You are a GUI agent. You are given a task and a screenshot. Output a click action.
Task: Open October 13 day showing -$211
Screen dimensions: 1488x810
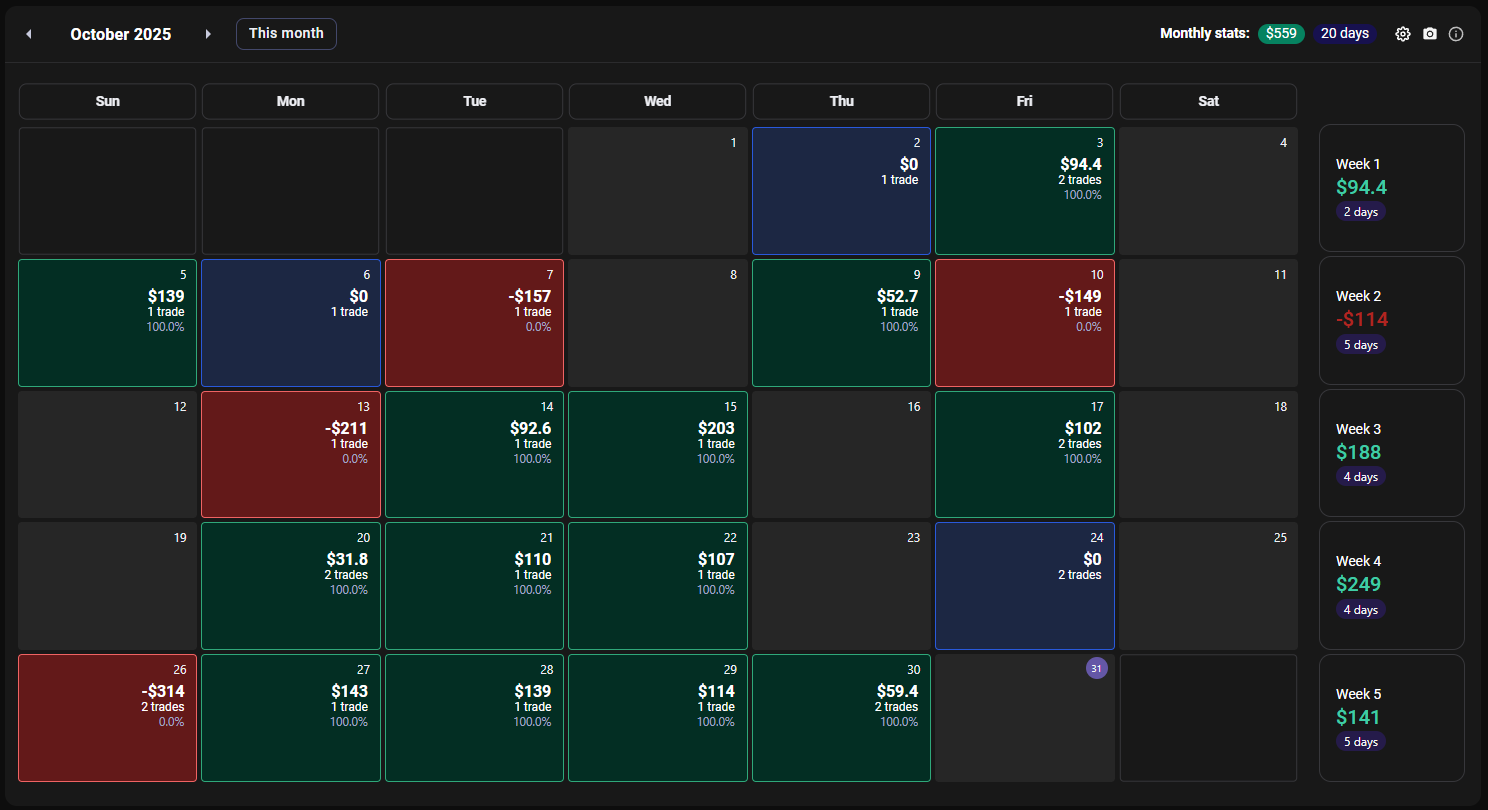coord(291,454)
